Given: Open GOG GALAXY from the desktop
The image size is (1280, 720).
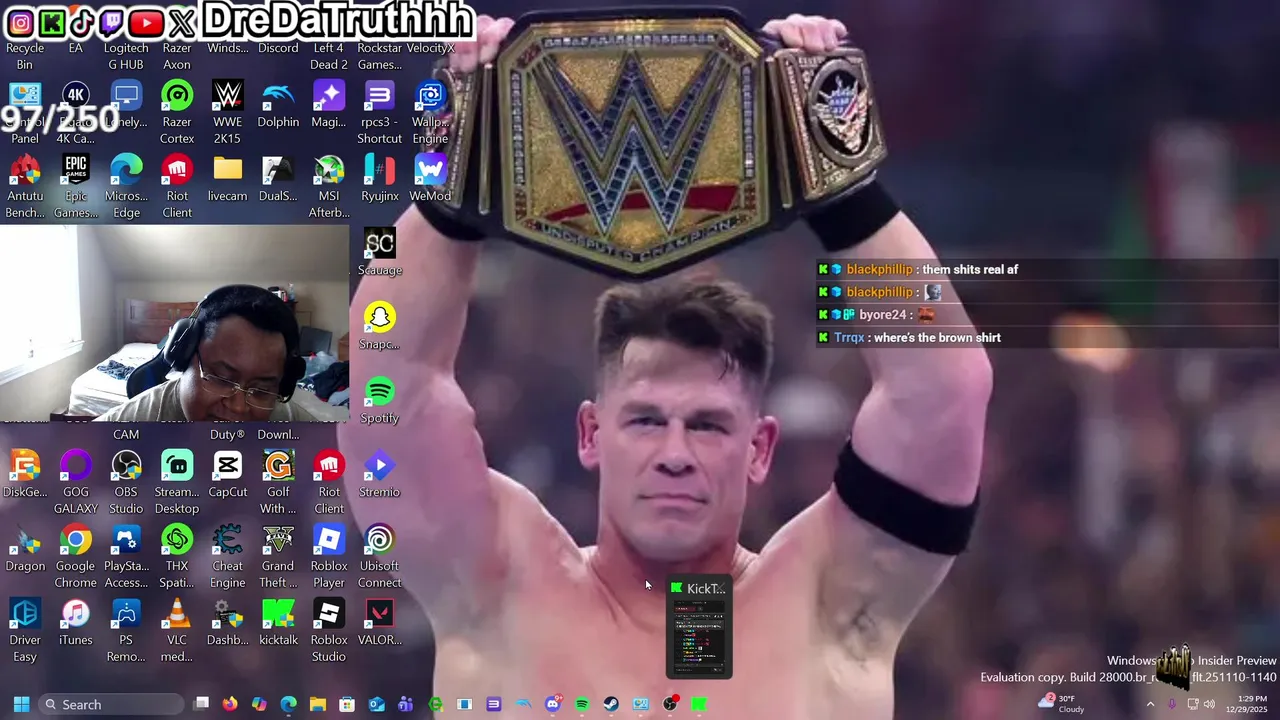Looking at the screenshot, I should [76, 482].
